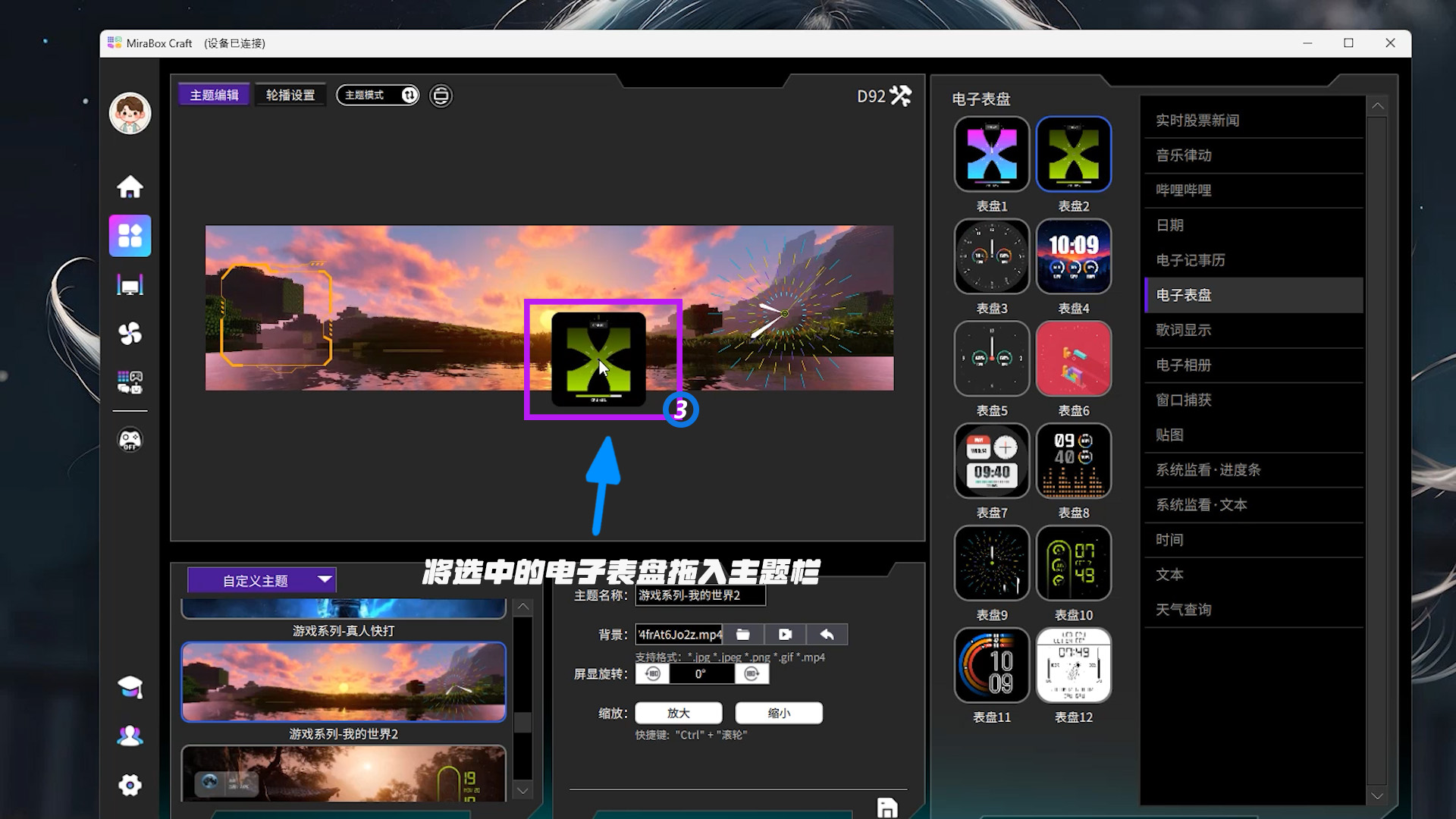Open the user avatar profile
This screenshot has width=1456, height=819.
point(130,114)
